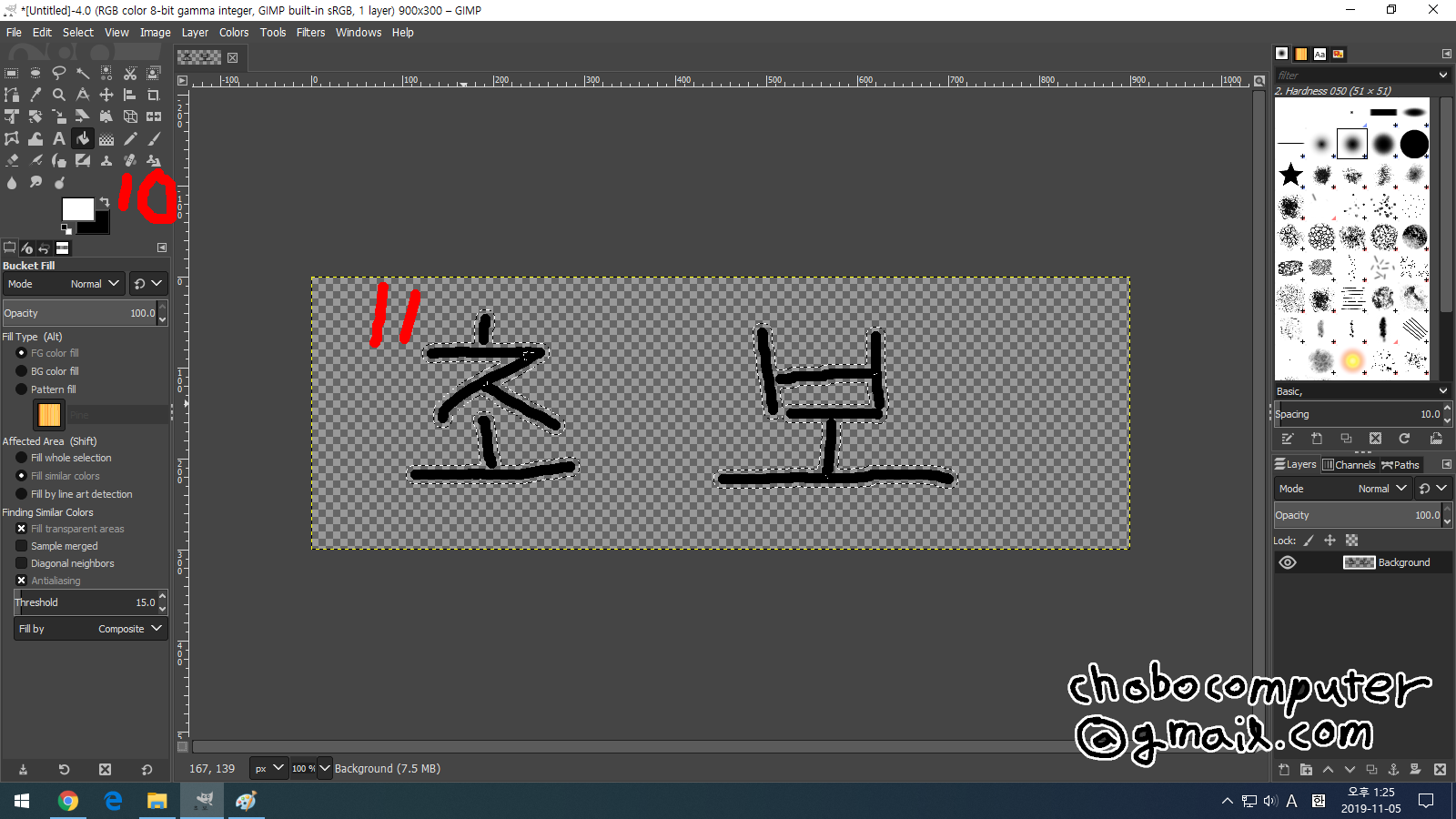Screen dimensions: 1456x819
Task: Save tool preset in Tool Options
Action: [23, 769]
